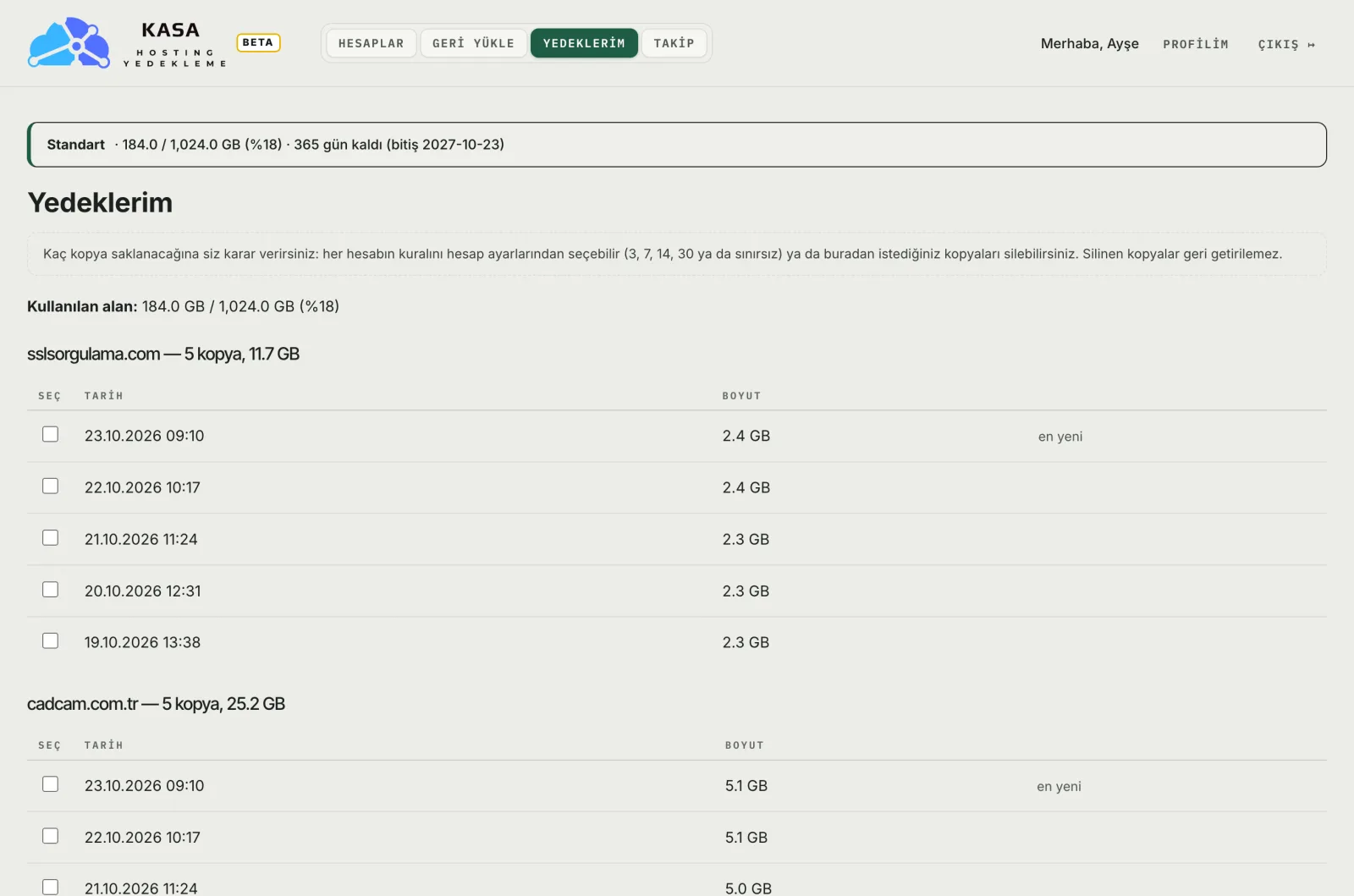Select the Yedeklerim tab

click(584, 43)
